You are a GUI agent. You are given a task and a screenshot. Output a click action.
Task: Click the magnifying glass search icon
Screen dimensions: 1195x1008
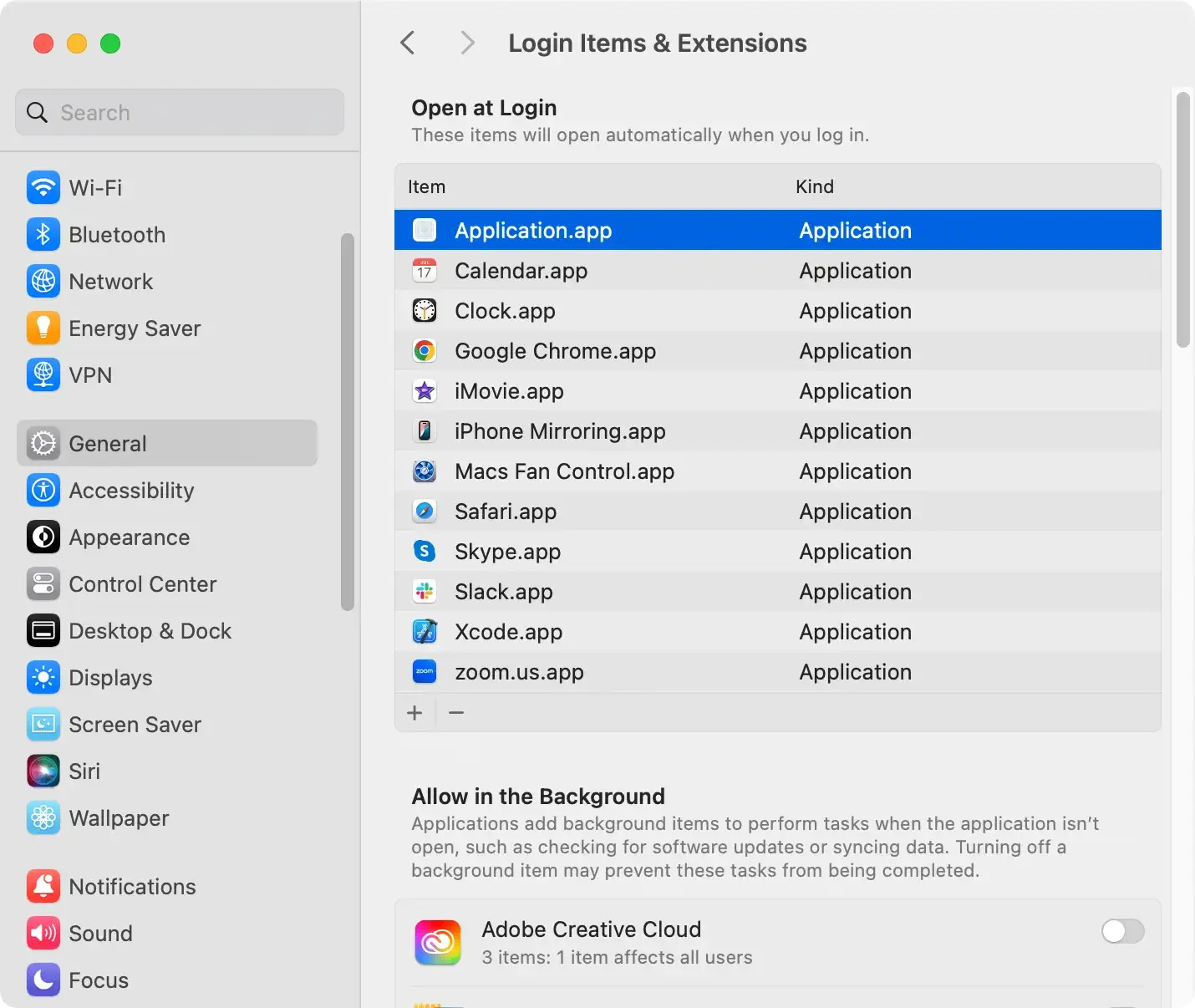[x=37, y=112]
